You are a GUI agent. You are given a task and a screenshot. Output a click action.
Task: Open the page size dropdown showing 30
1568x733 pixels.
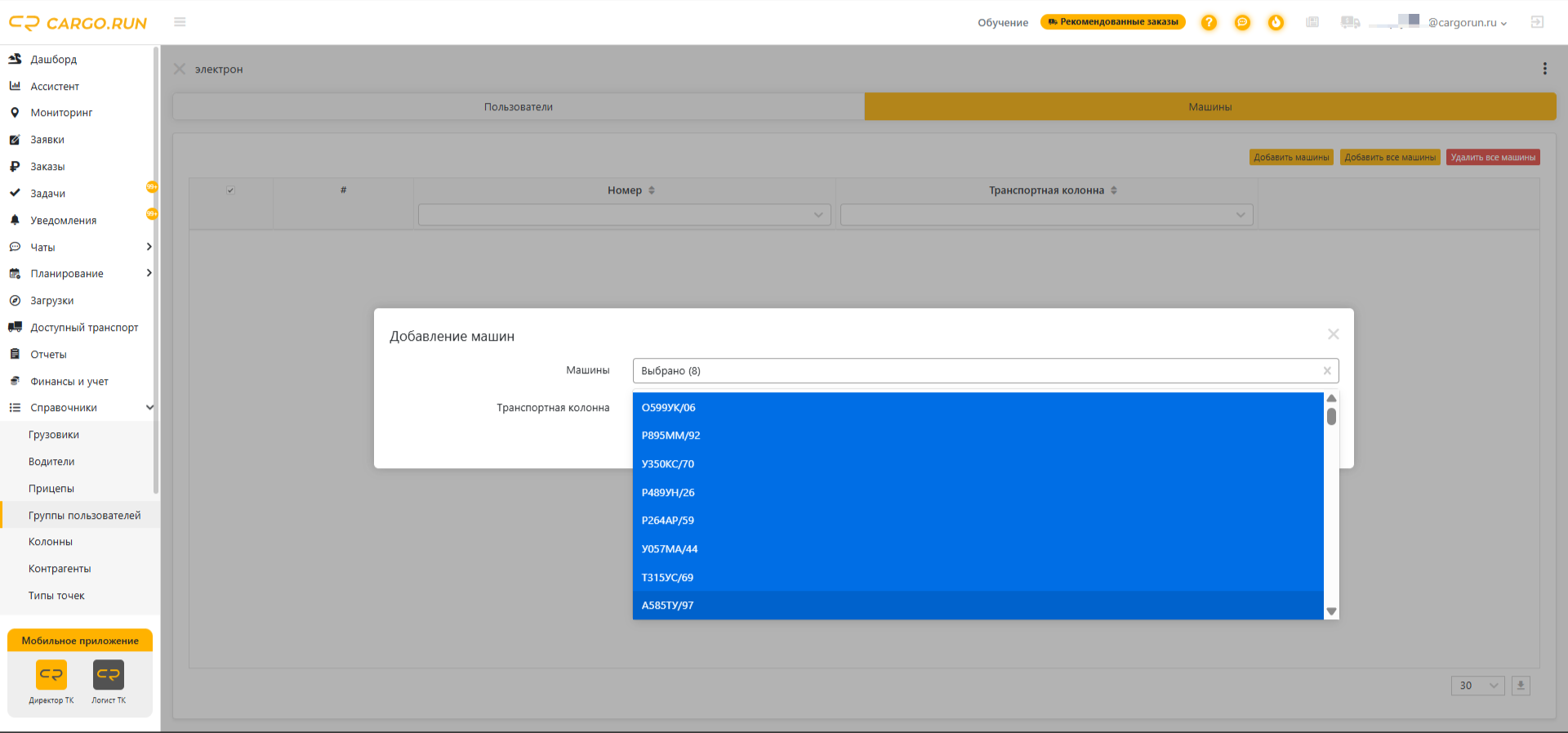[x=1477, y=686]
